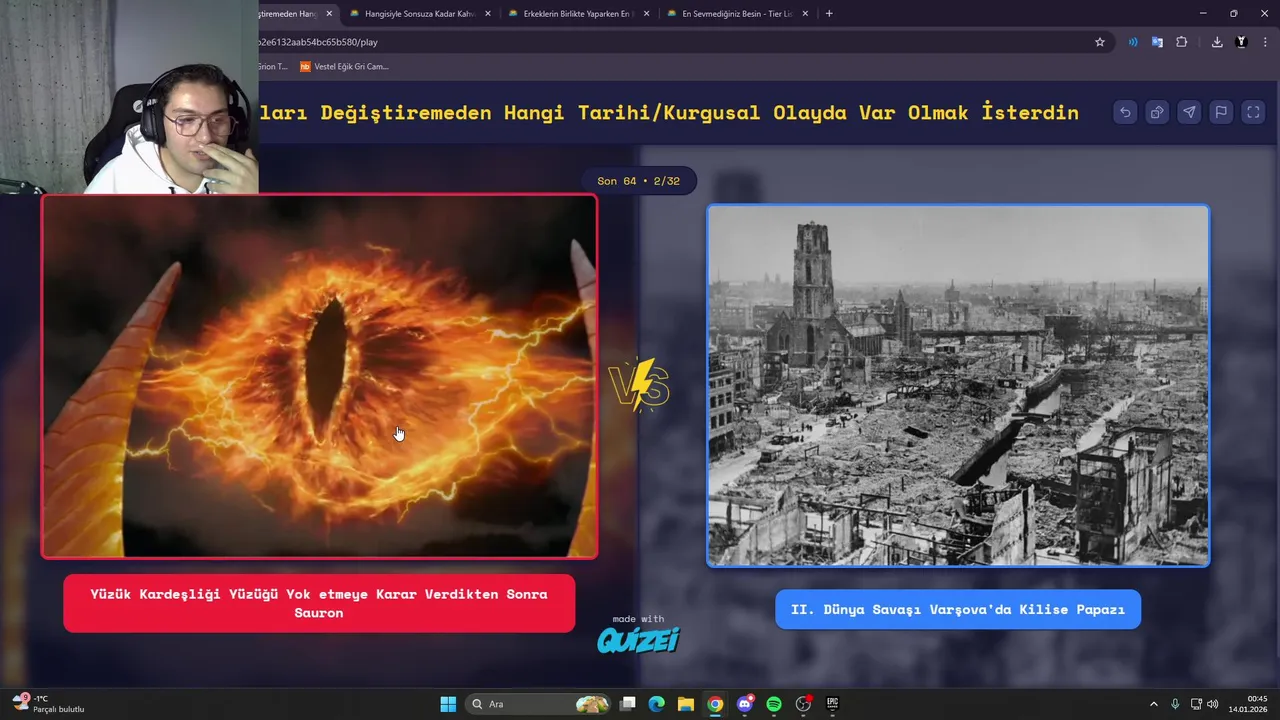
Task: Switch to the 'Erkeklerin Birlikte Yaparken' tab
Action: point(579,14)
